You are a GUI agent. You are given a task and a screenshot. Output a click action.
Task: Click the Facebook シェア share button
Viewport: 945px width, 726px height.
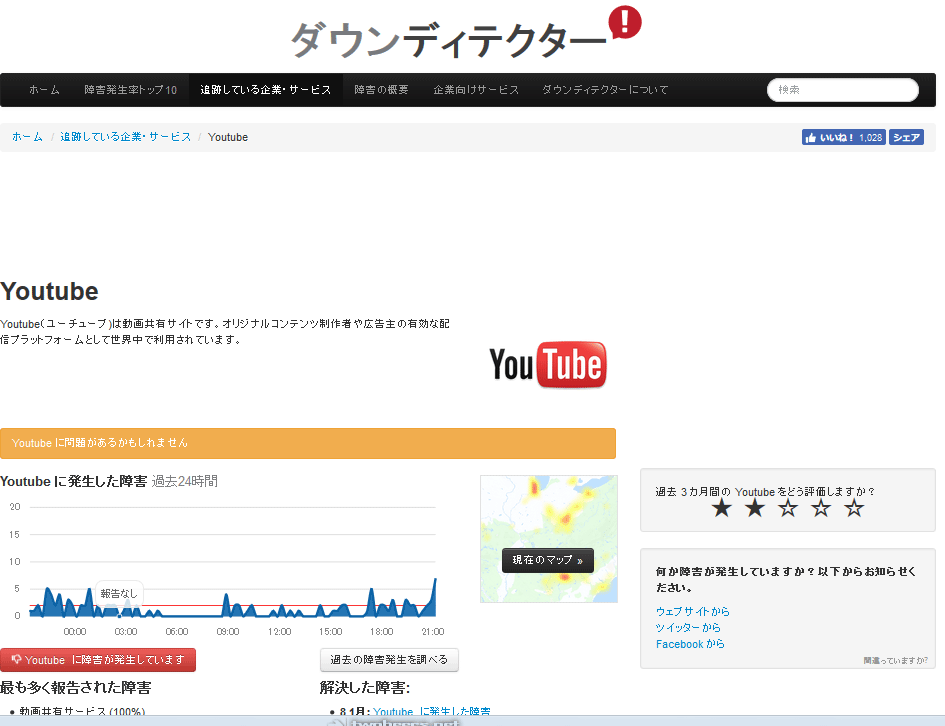[906, 137]
